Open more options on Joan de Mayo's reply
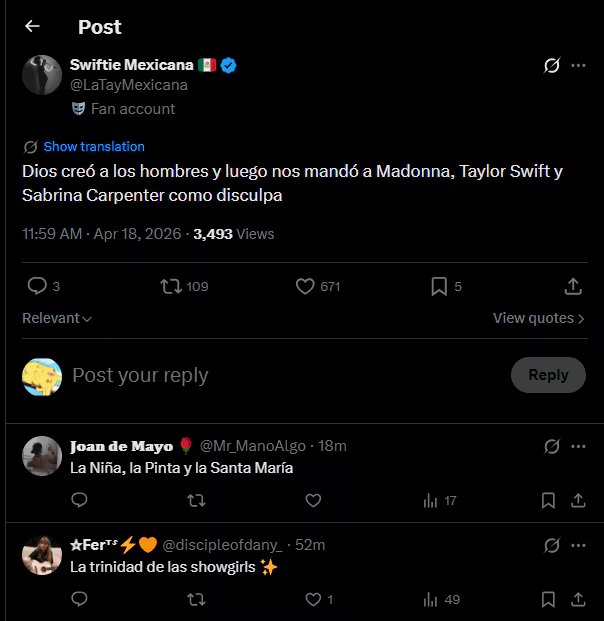 578,446
